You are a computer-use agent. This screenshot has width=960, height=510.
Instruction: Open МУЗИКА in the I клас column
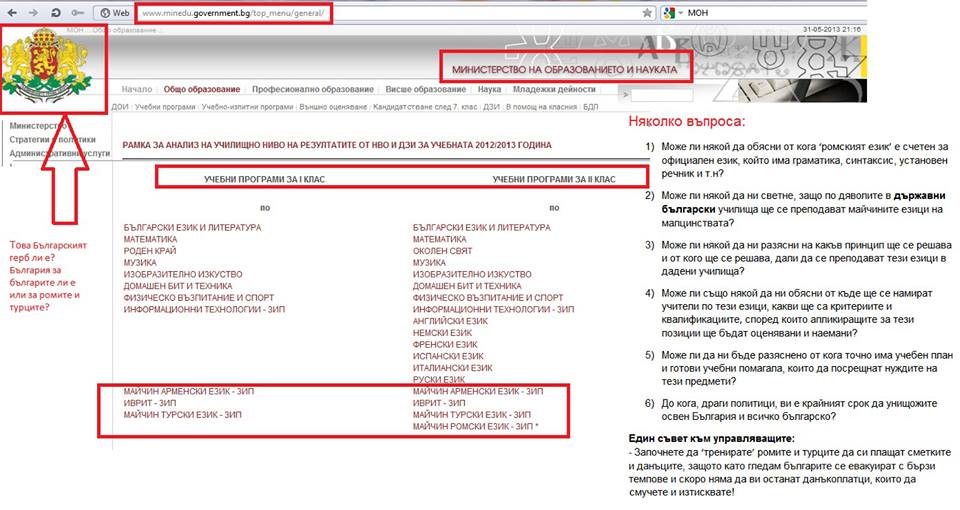140,263
